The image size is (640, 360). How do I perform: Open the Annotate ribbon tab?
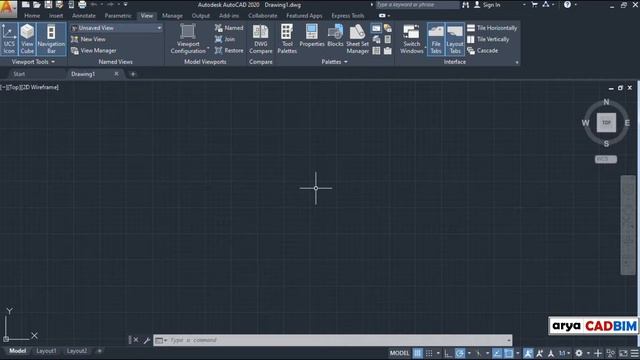[x=84, y=16]
